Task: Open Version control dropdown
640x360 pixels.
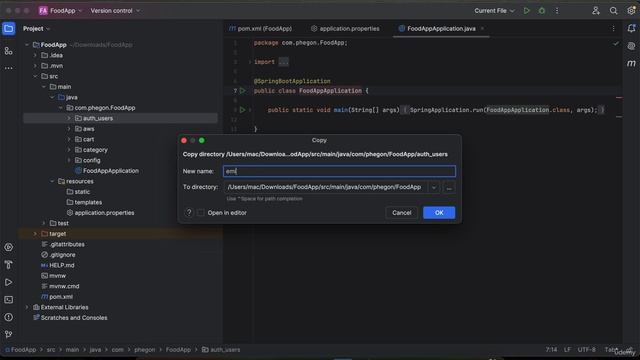Action: point(115,11)
